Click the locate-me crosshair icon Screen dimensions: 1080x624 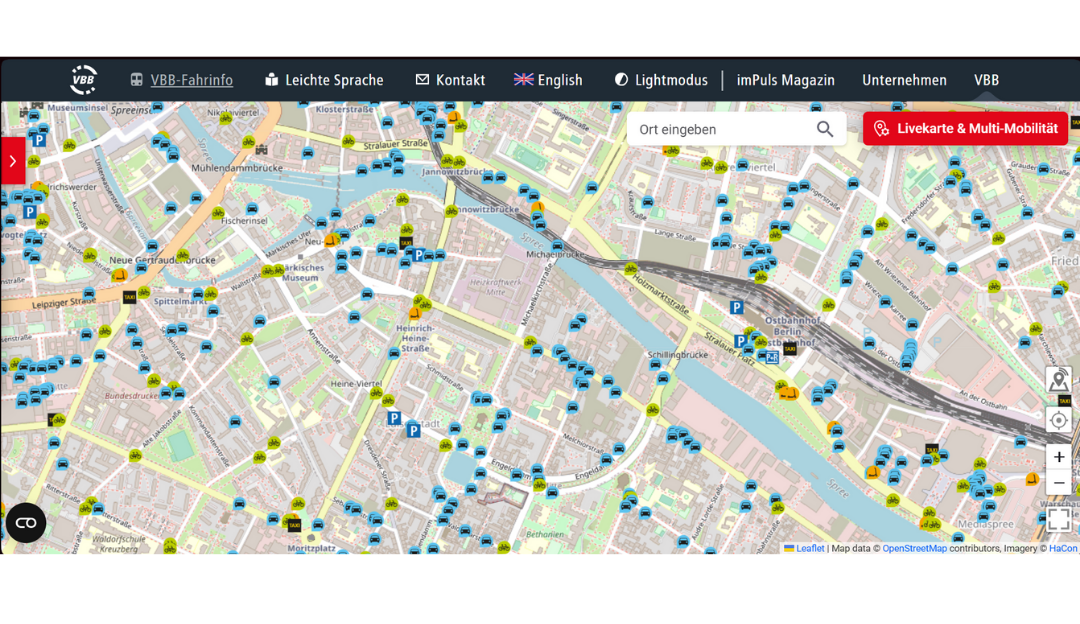(x=1058, y=420)
